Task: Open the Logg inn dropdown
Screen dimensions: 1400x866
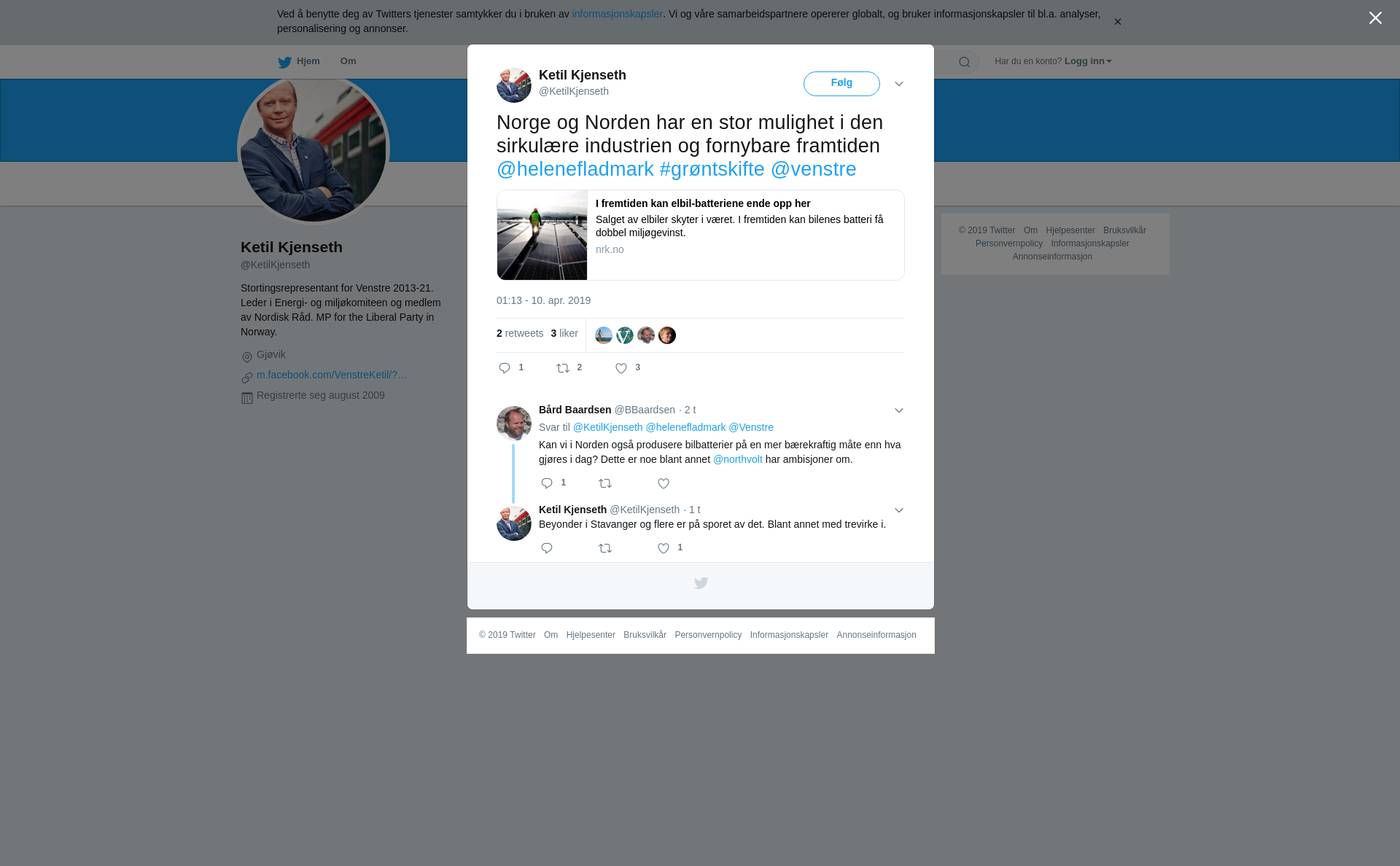Action: [x=1088, y=61]
